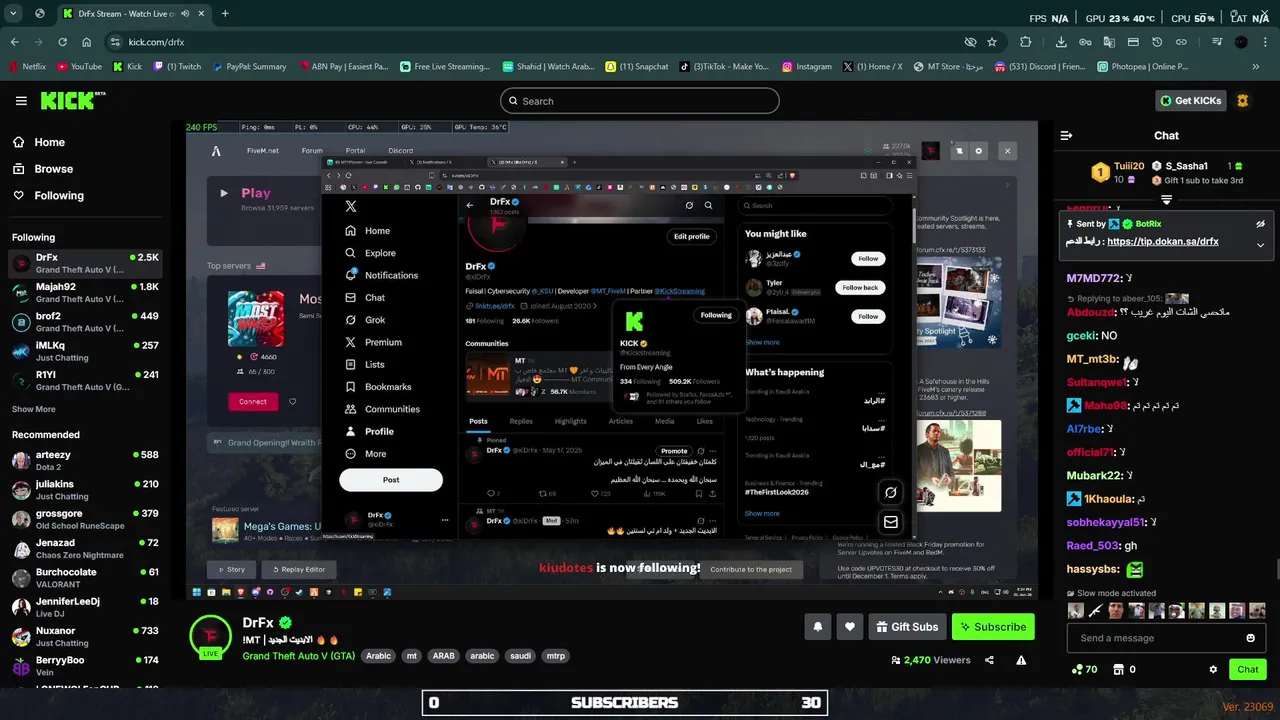Click the heart follow button
The image size is (1280, 720).
(850, 627)
